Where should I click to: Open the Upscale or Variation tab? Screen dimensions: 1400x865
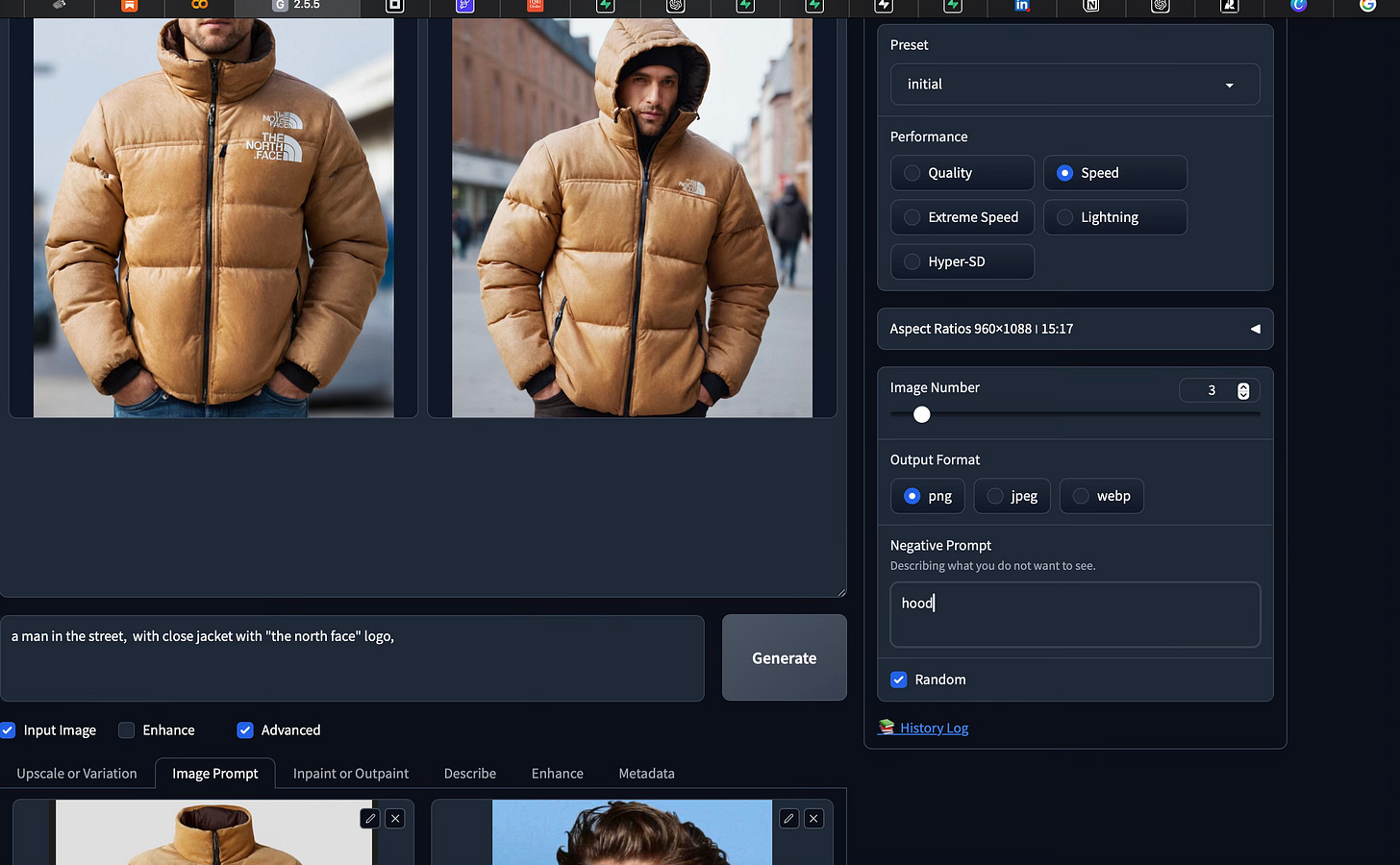pos(77,774)
